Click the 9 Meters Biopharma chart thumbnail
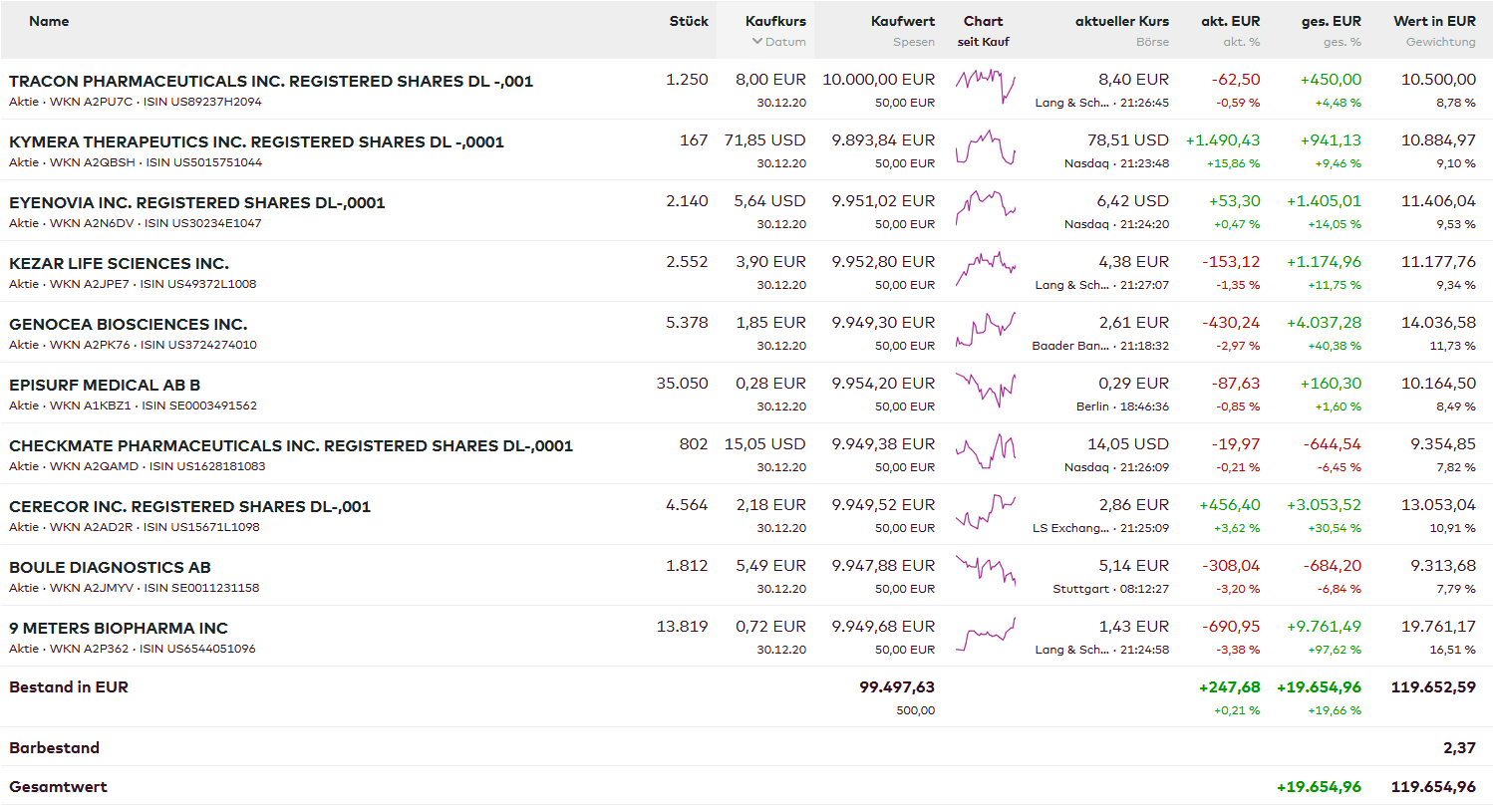The width and height of the screenshot is (1493, 812). pyautogui.click(x=985, y=634)
